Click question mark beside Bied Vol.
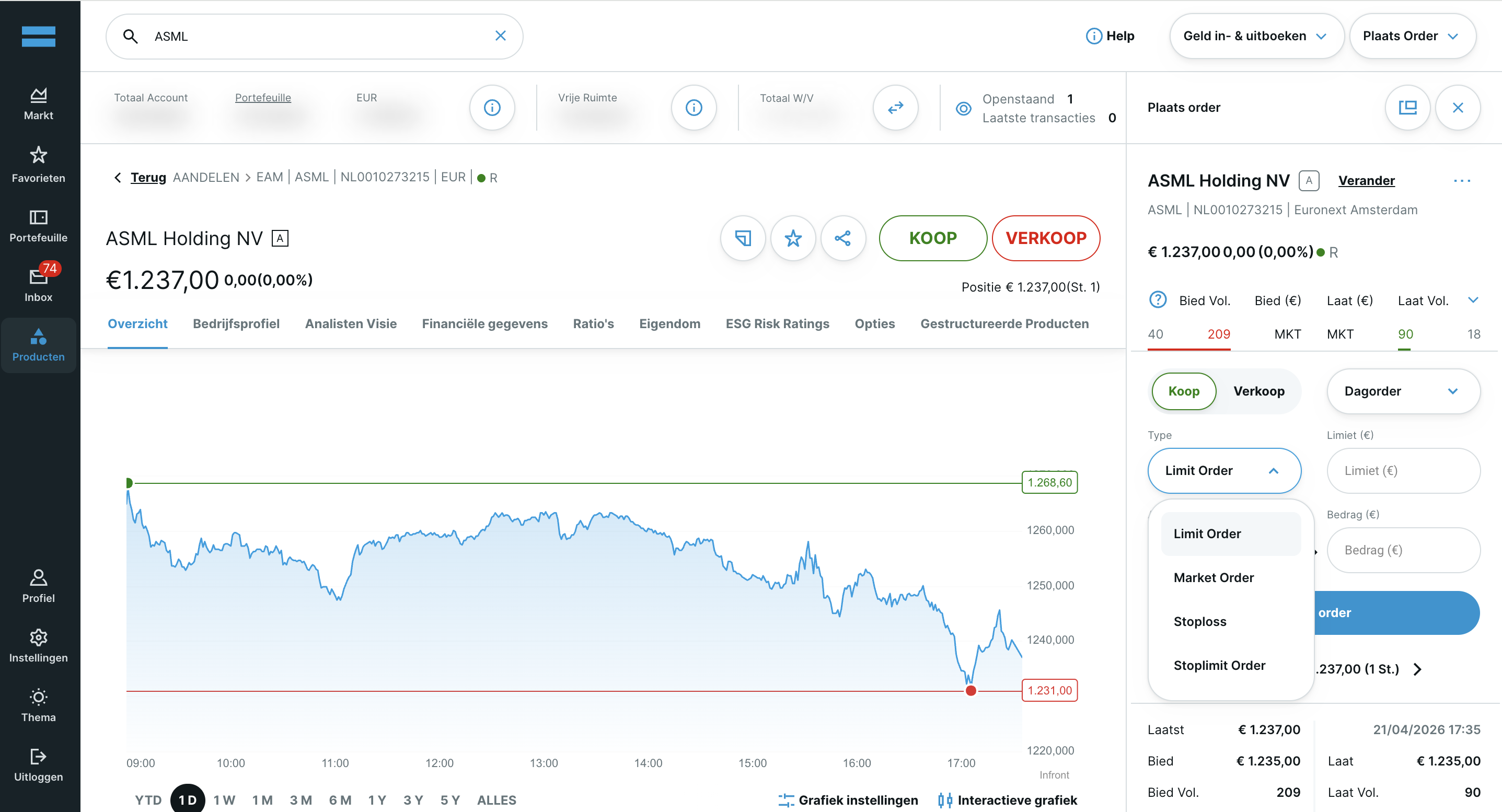The height and width of the screenshot is (812, 1502). [x=1158, y=299]
